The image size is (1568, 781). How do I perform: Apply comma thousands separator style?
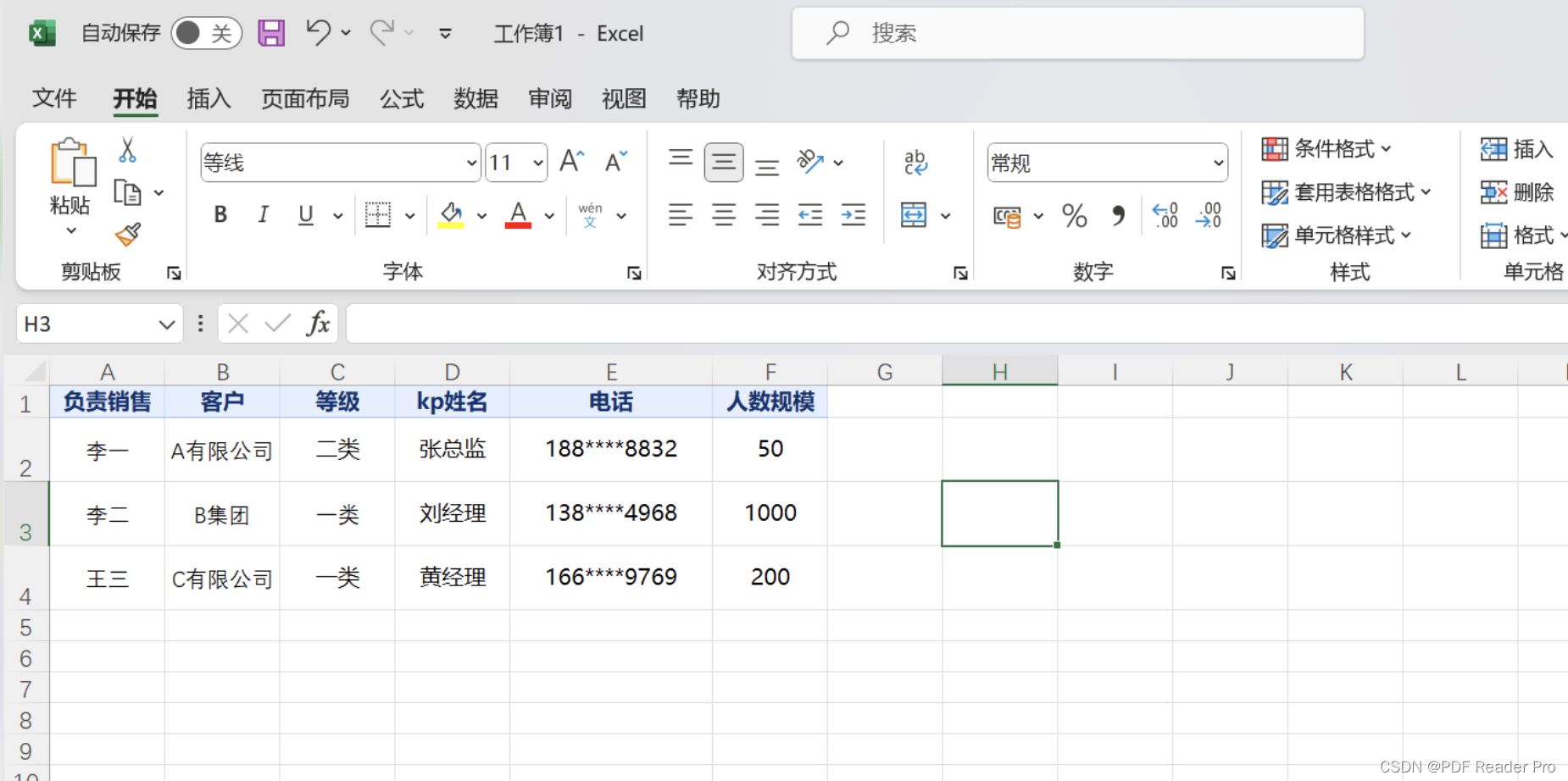tap(1118, 216)
